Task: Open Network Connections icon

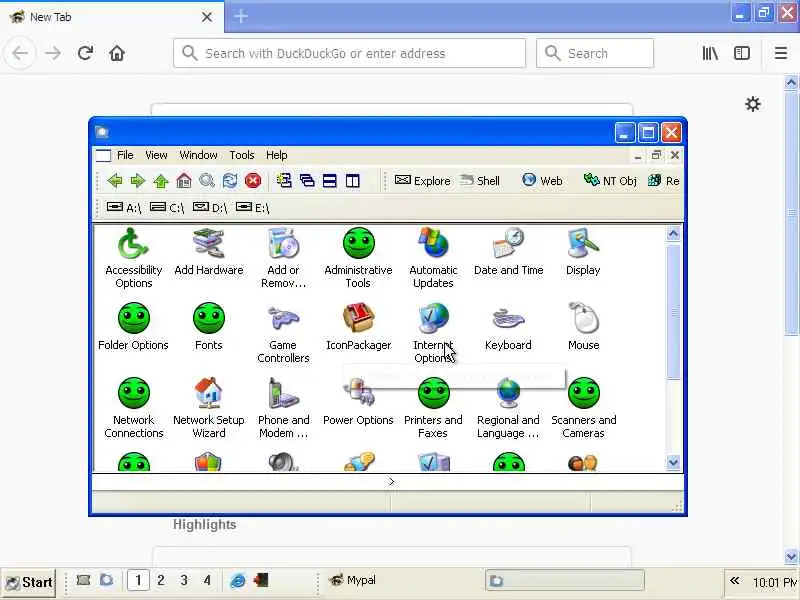Action: pyautogui.click(x=134, y=408)
